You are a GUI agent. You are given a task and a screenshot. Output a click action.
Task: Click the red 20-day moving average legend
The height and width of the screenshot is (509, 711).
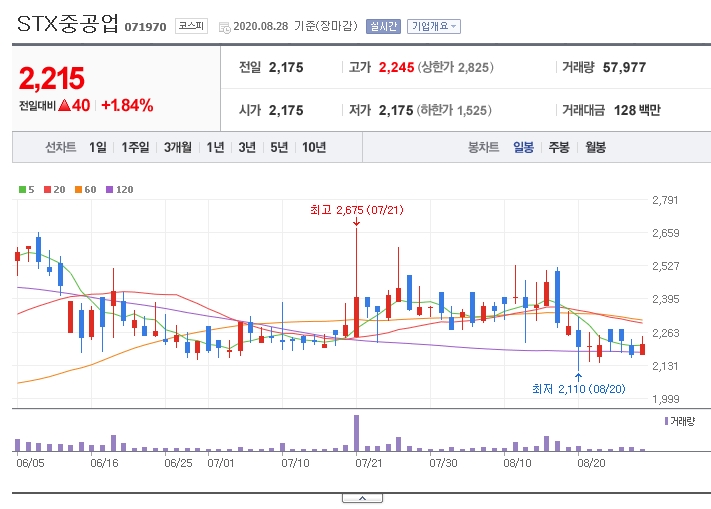coord(54,189)
